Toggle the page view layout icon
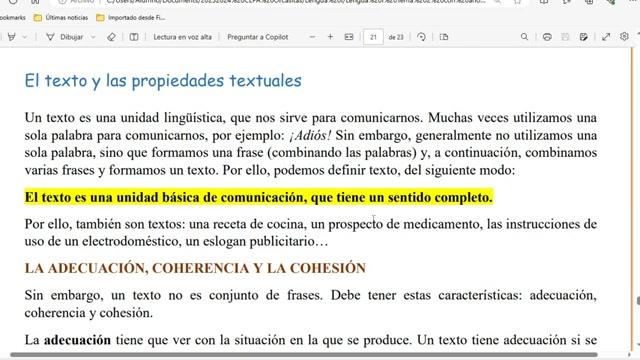Screen dimensions: 640x360 (x=133, y=37)
